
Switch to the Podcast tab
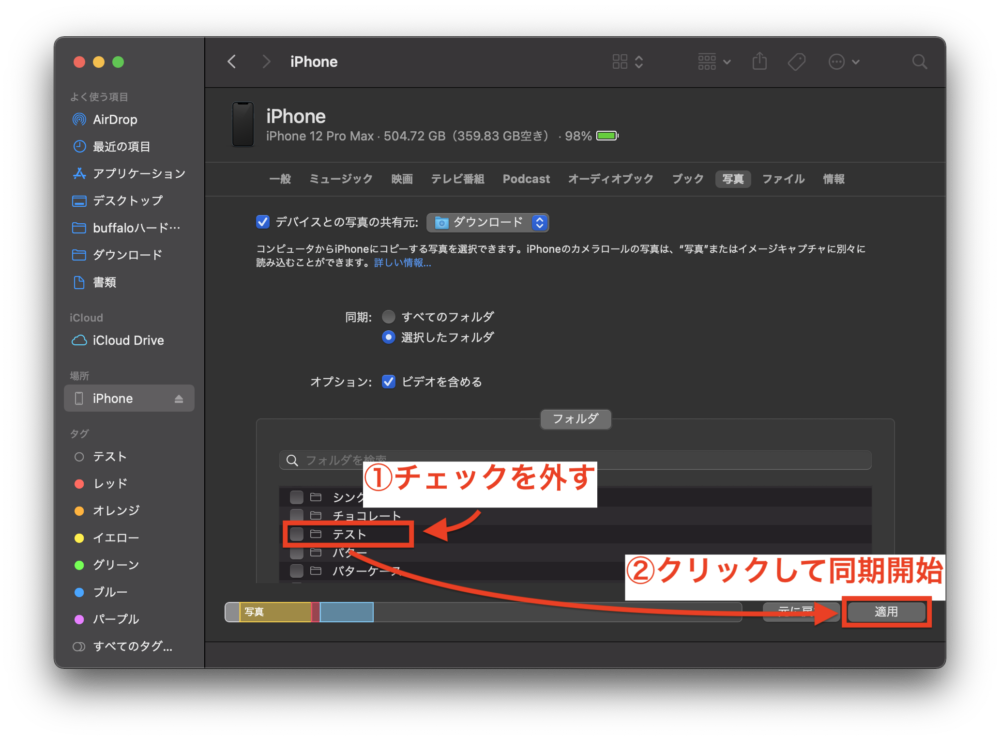pyautogui.click(x=526, y=179)
